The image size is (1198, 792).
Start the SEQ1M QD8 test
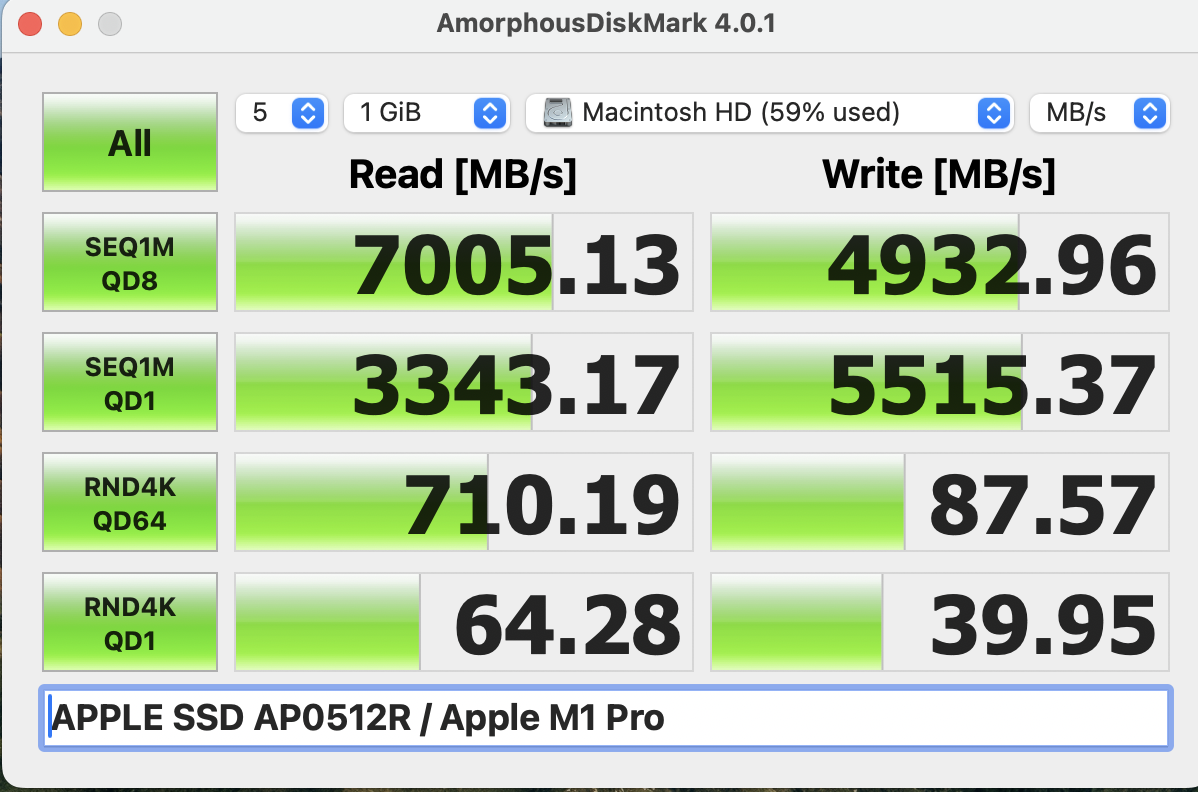(x=129, y=261)
